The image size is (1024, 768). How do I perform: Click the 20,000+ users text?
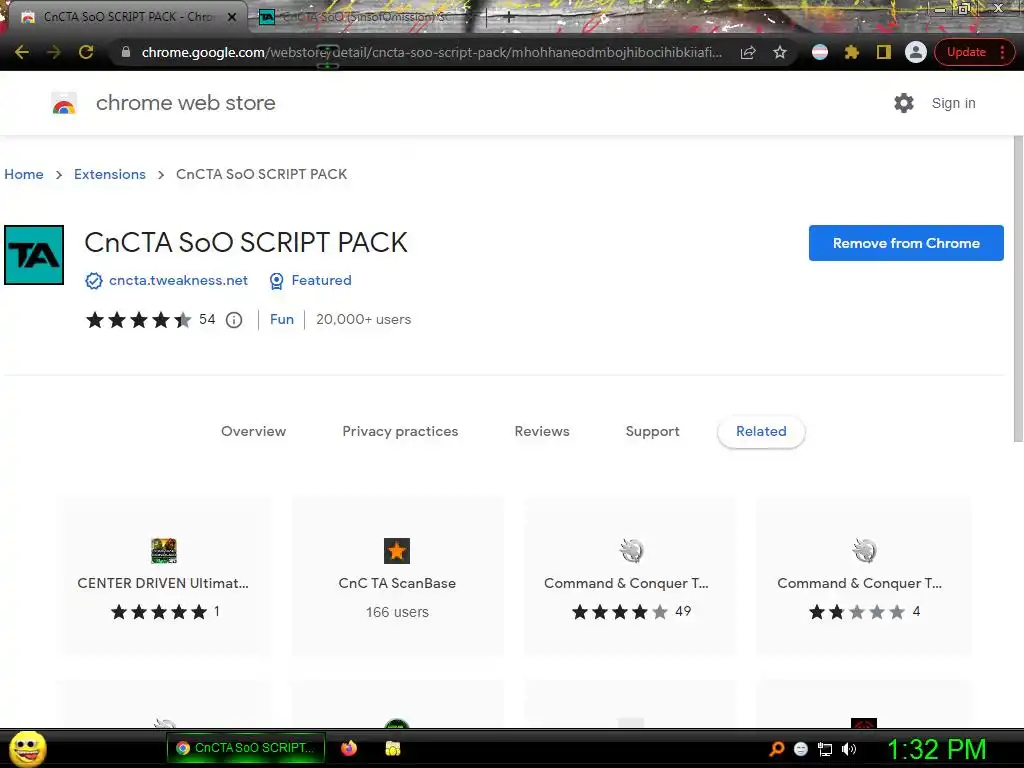coord(364,319)
